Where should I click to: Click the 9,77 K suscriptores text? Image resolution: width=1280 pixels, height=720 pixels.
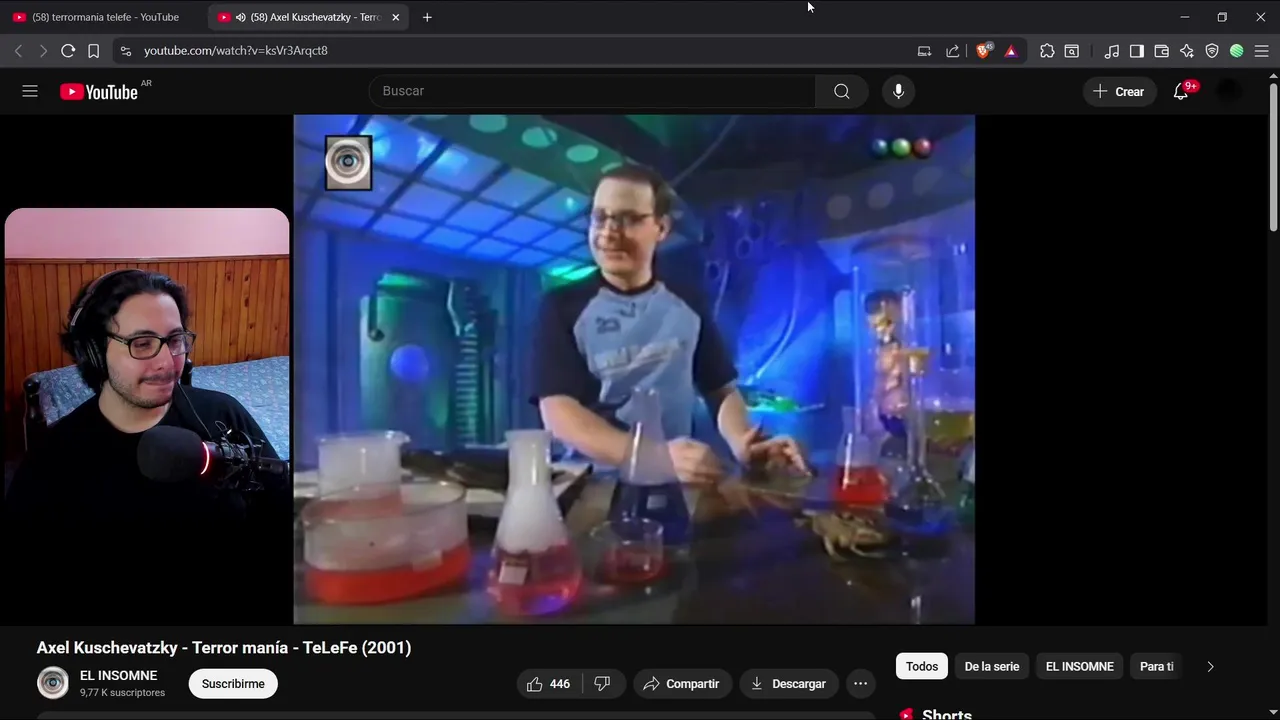click(x=122, y=692)
